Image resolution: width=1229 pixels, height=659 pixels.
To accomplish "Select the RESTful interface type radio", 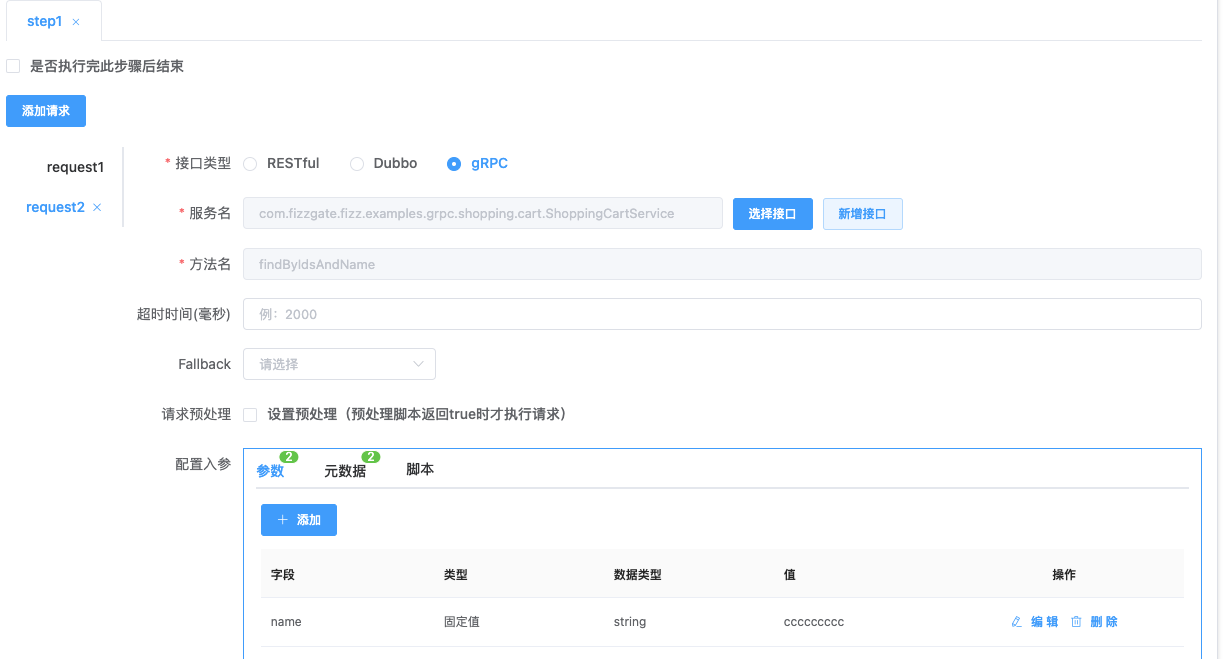I will [250, 164].
